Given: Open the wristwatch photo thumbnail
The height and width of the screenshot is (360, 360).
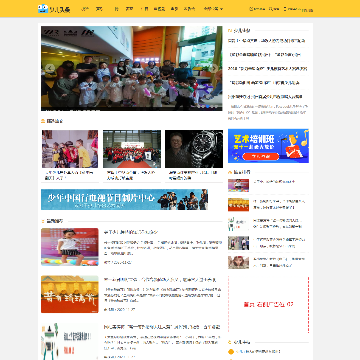Looking at the screenshot, I should (x=194, y=149).
